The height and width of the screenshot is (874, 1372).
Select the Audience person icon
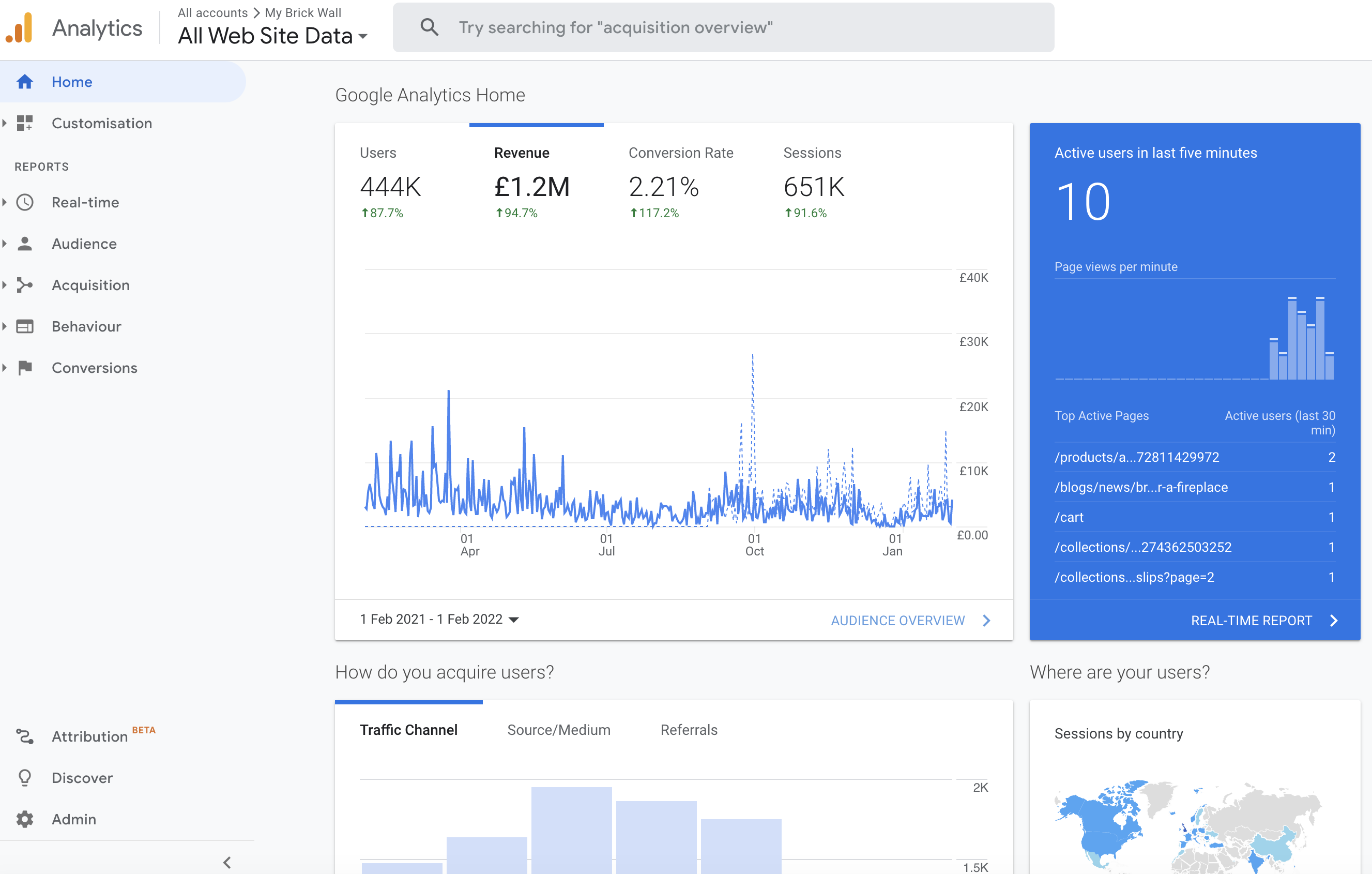tap(25, 244)
